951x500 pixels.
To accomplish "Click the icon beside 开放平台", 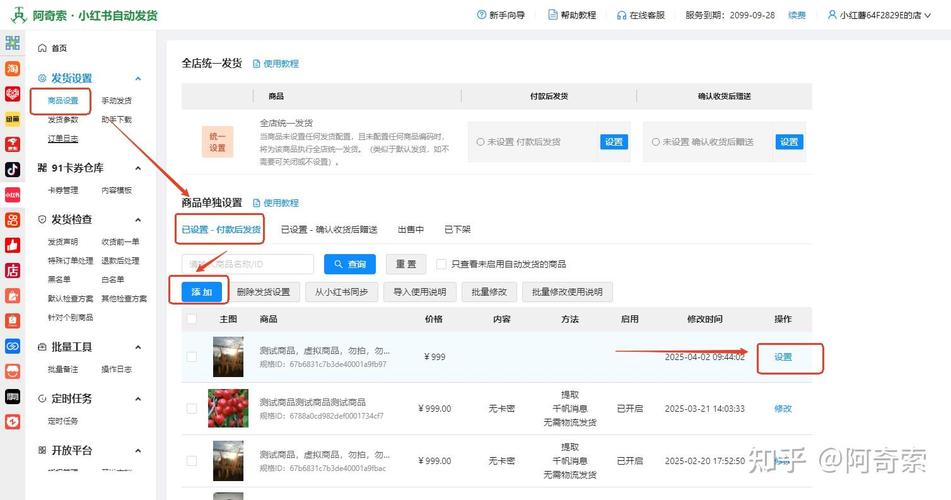I will point(42,450).
